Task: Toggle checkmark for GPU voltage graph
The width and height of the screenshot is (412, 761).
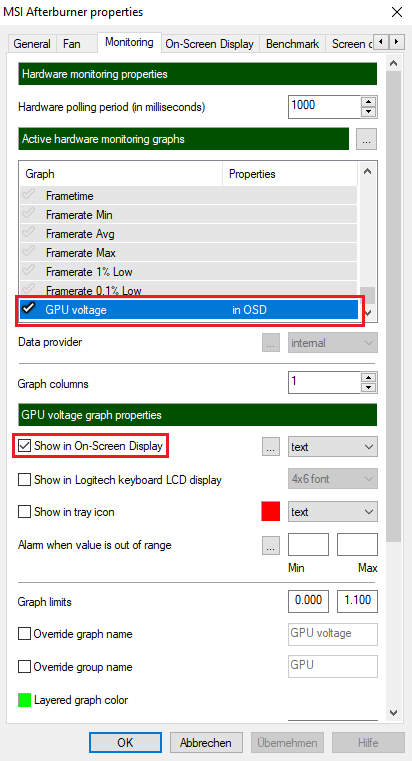Action: (x=29, y=309)
